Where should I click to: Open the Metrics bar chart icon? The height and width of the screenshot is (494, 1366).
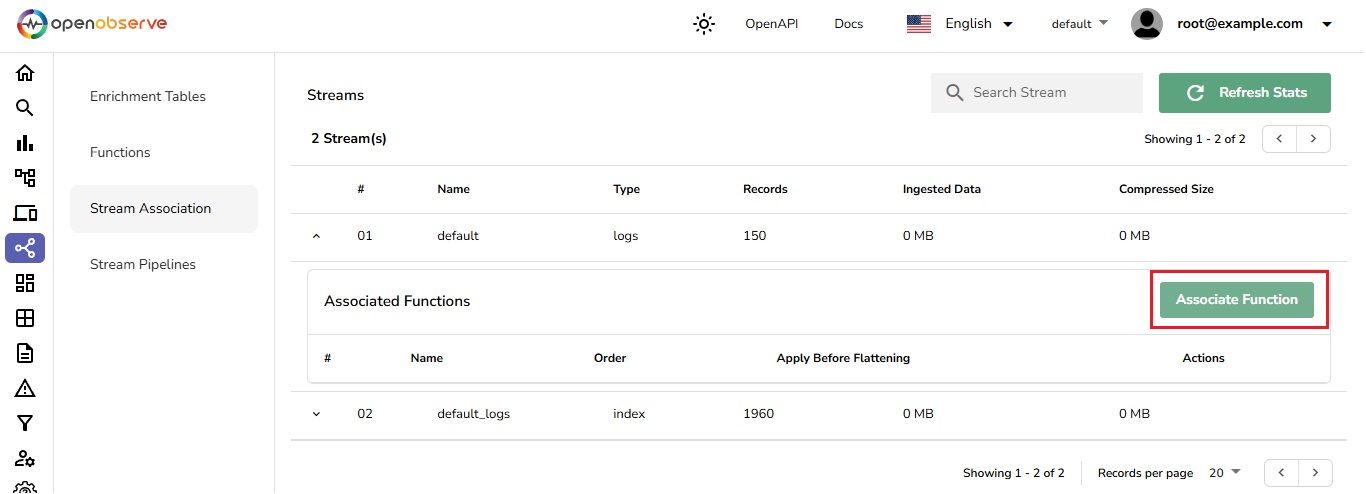tap(25, 143)
